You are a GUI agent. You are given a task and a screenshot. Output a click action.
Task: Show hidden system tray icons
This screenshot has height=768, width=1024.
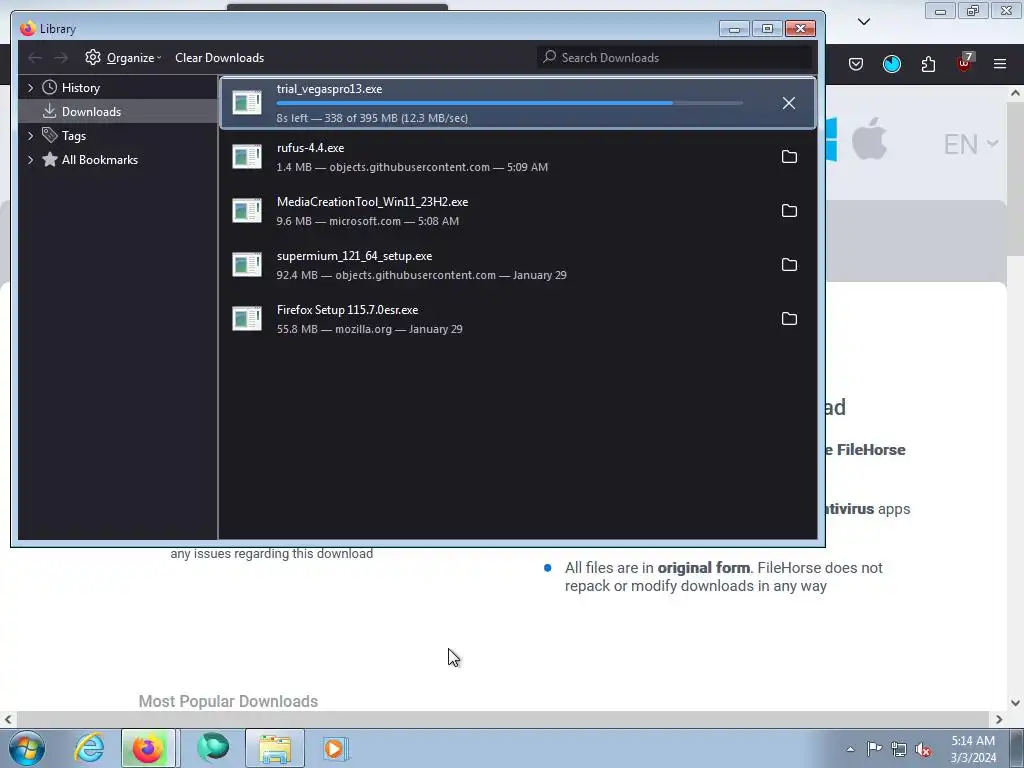click(850, 749)
